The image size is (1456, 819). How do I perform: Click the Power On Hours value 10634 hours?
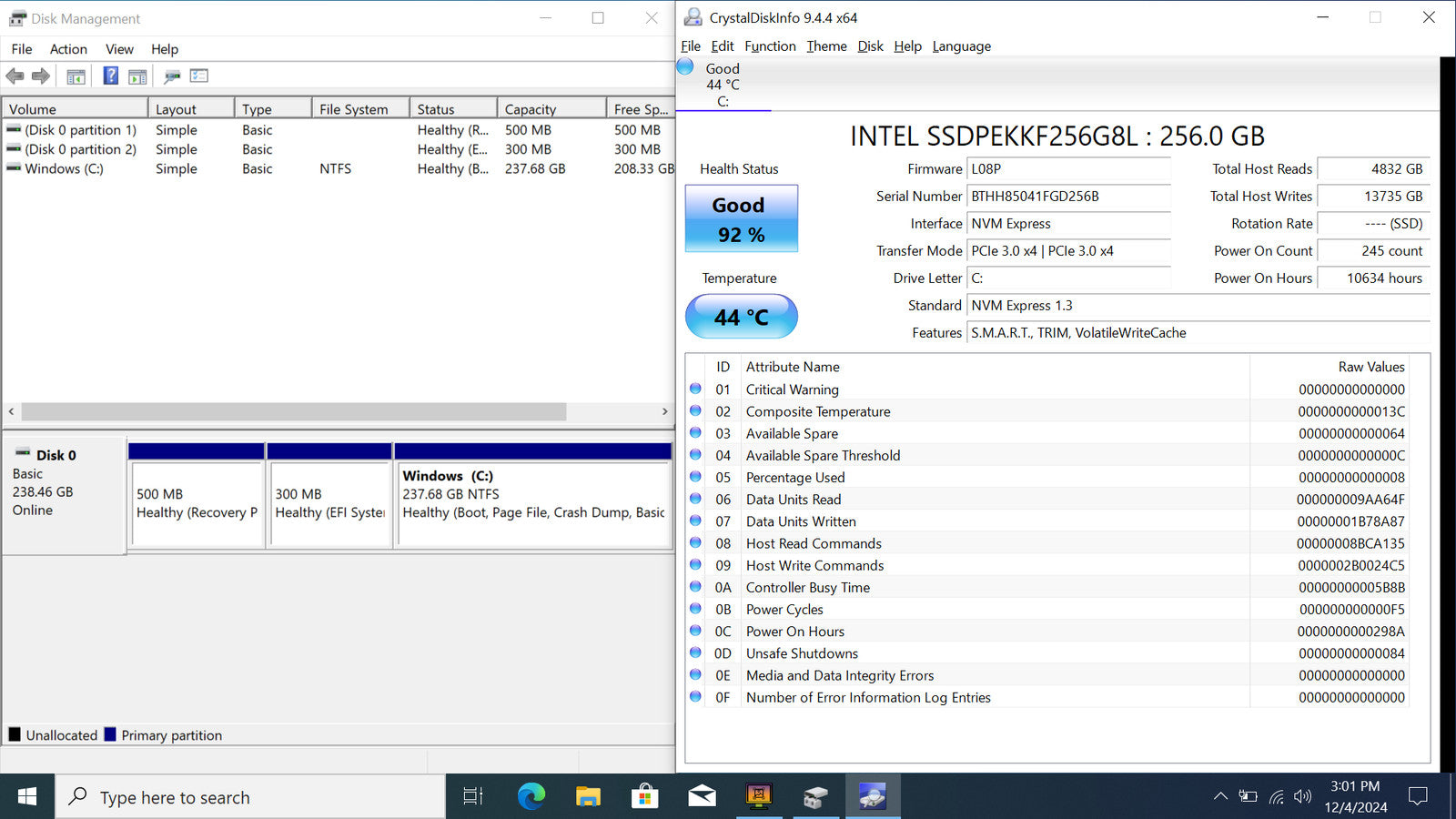1373,278
